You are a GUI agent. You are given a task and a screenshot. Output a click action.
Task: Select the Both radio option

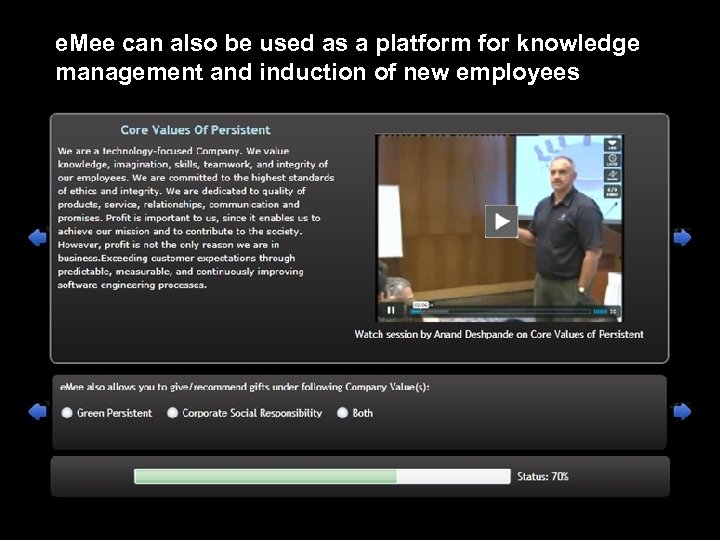pos(343,413)
